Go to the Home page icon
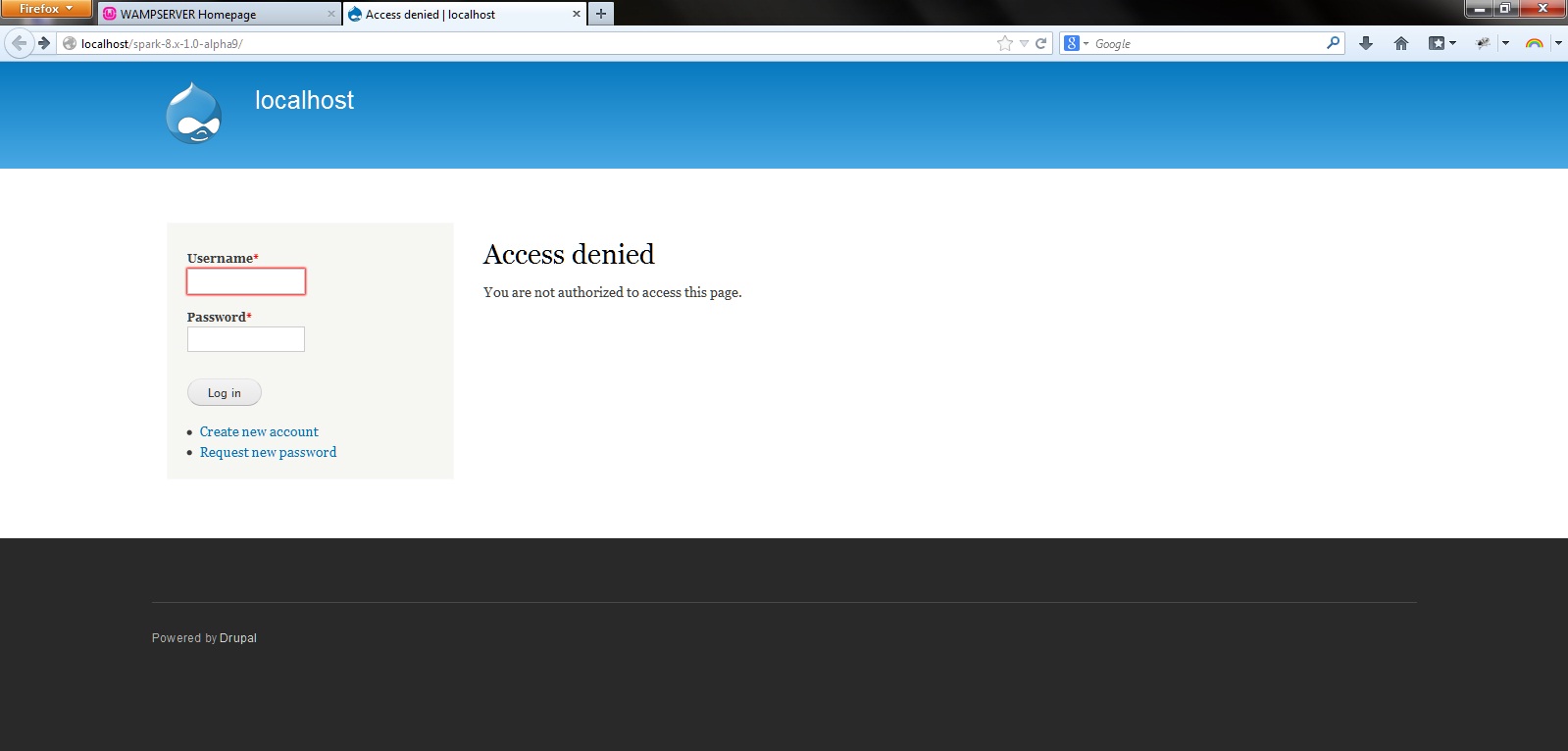The width and height of the screenshot is (1568, 751). [1401, 43]
